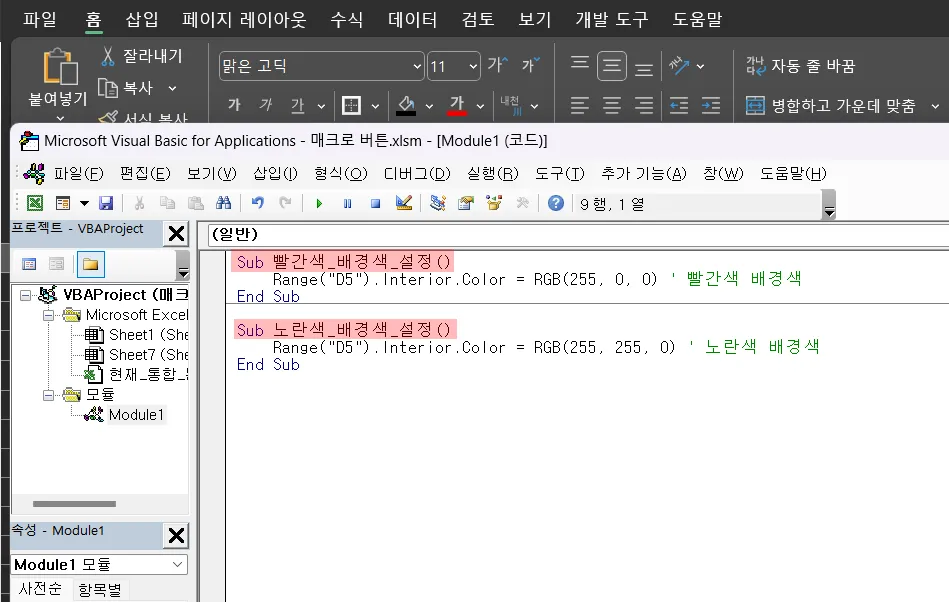Open the Properties window icon on the toolbar
Viewport: 949px width, 602px height.
(463, 203)
